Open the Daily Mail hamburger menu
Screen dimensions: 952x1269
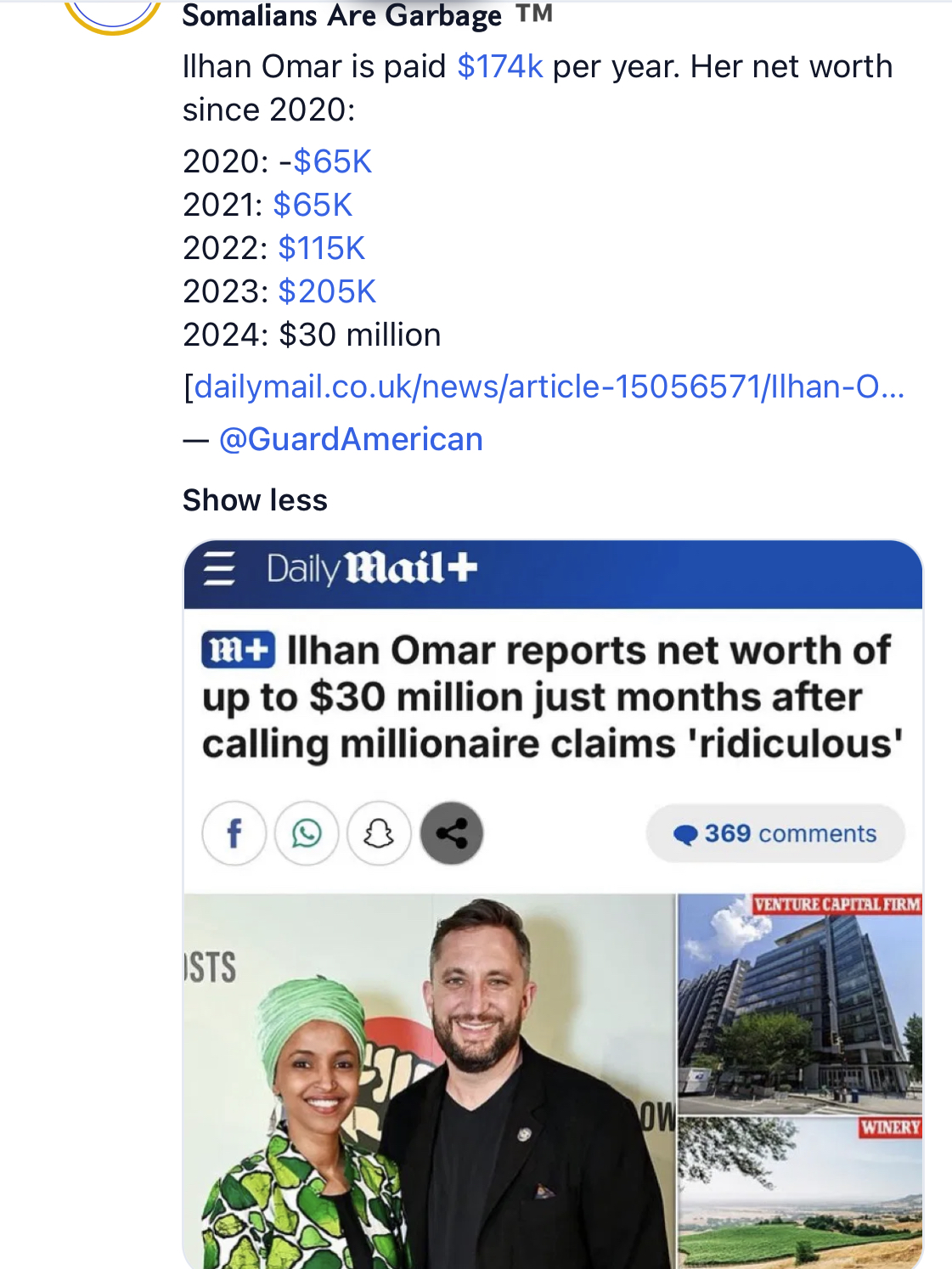point(219,568)
